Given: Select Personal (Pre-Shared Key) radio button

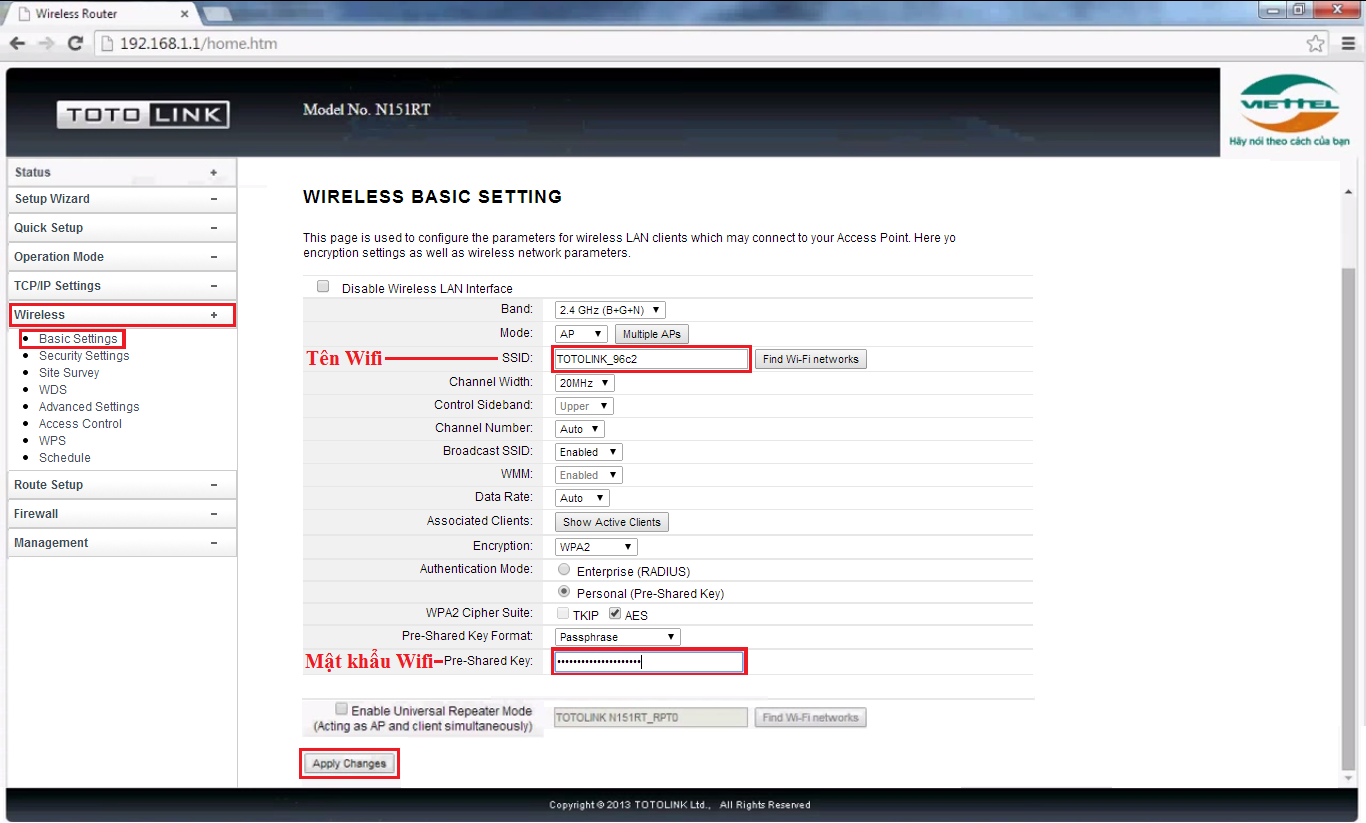Looking at the screenshot, I should pyautogui.click(x=564, y=592).
